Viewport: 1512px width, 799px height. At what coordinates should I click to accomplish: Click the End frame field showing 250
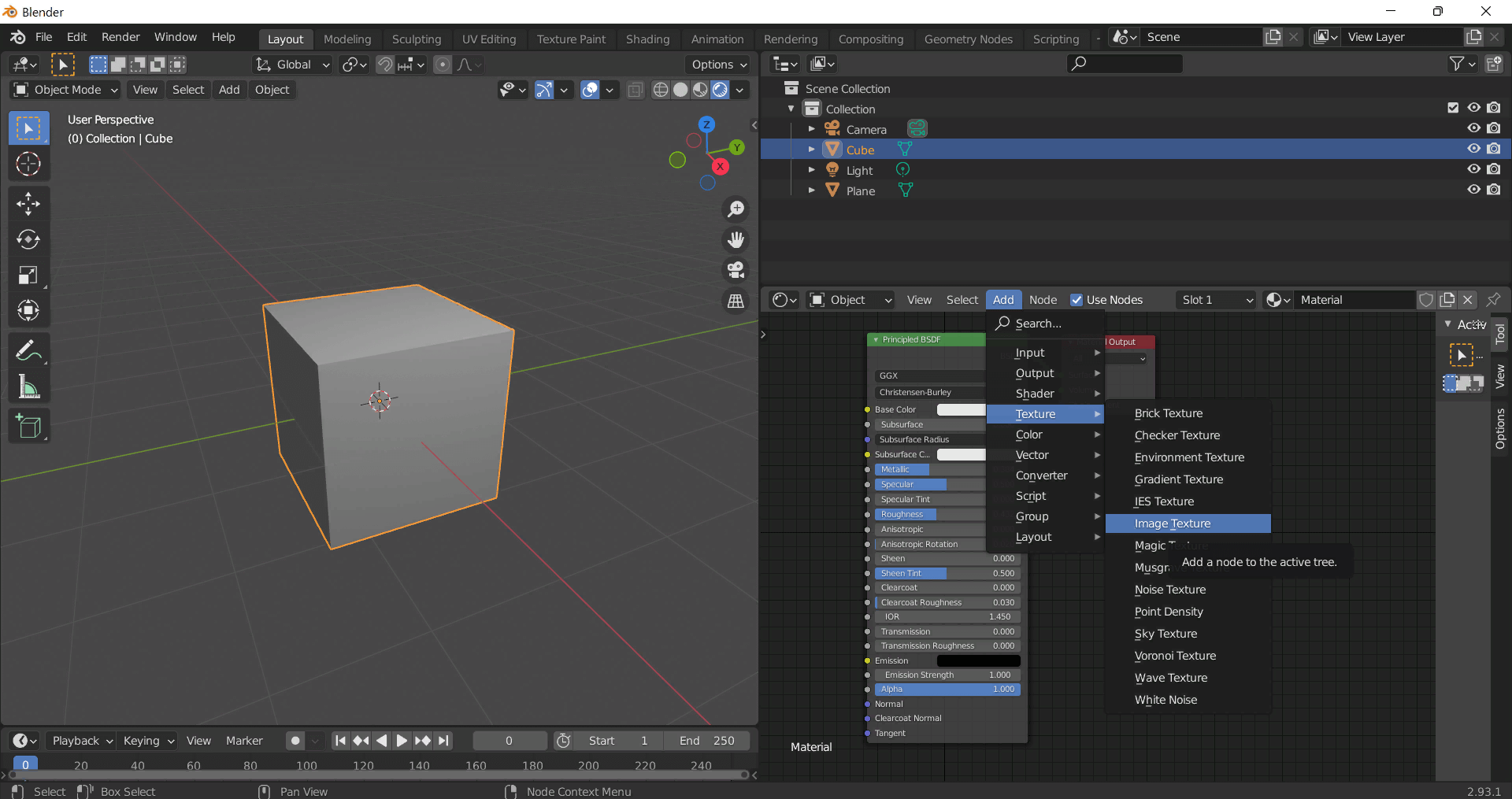click(x=706, y=741)
